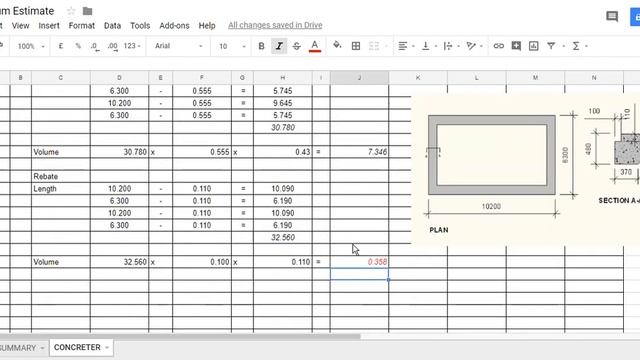Increase decimal places

pyautogui.click(x=113, y=47)
